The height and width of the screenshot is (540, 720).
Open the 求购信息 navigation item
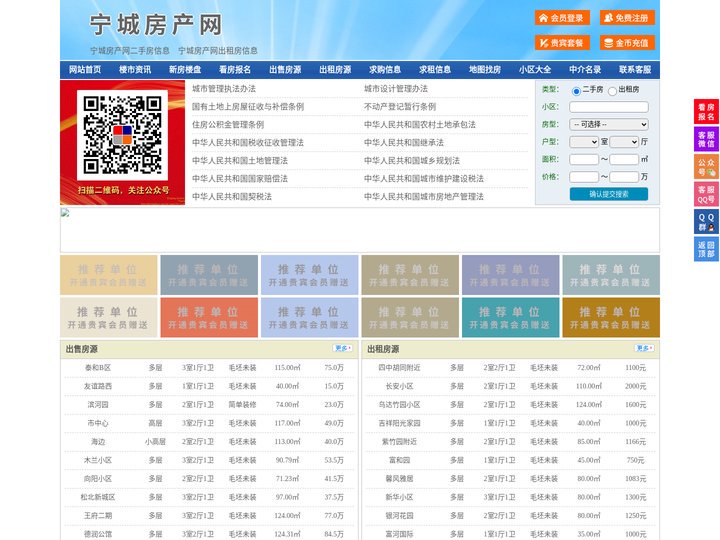click(x=385, y=70)
